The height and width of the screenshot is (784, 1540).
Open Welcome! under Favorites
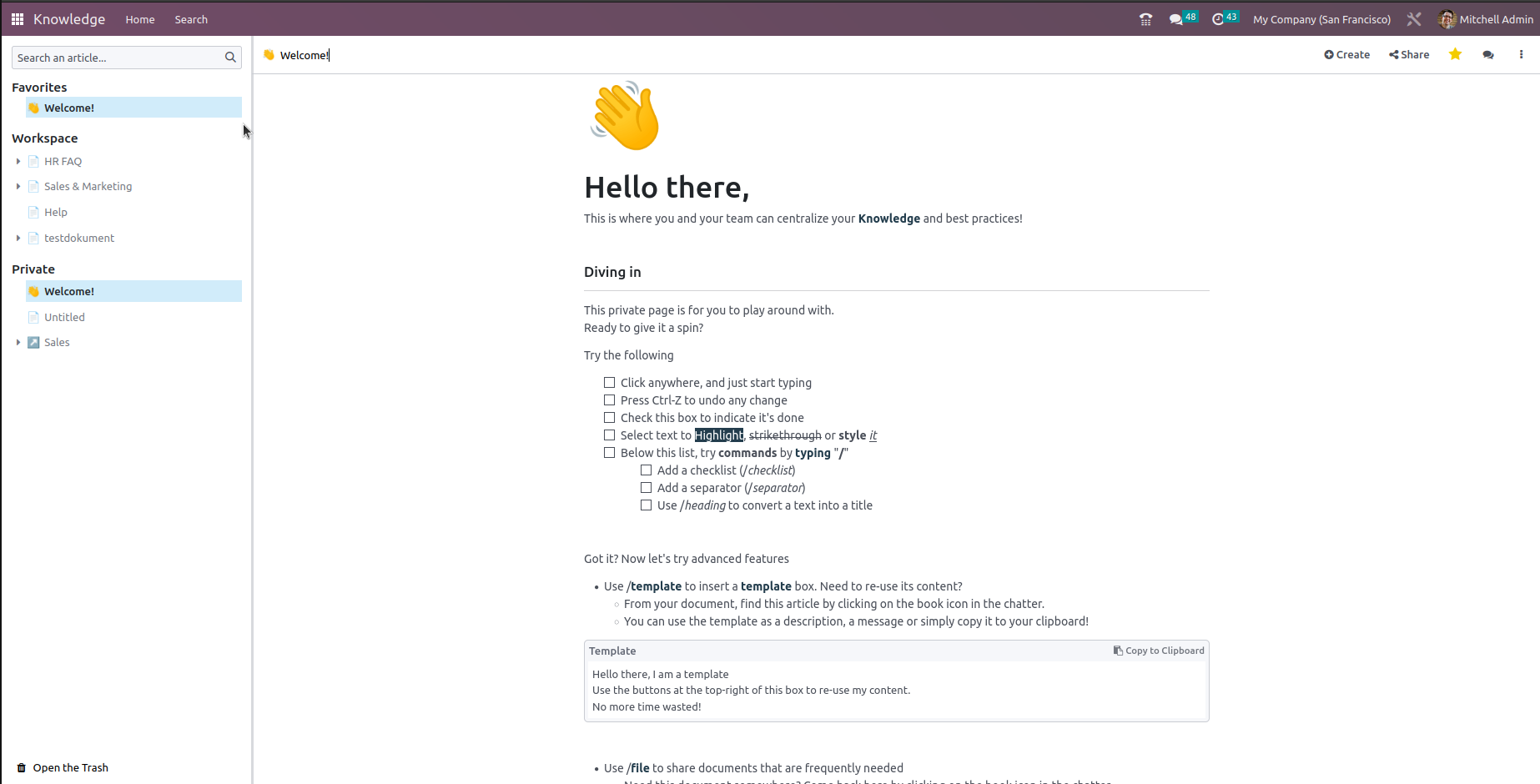133,108
